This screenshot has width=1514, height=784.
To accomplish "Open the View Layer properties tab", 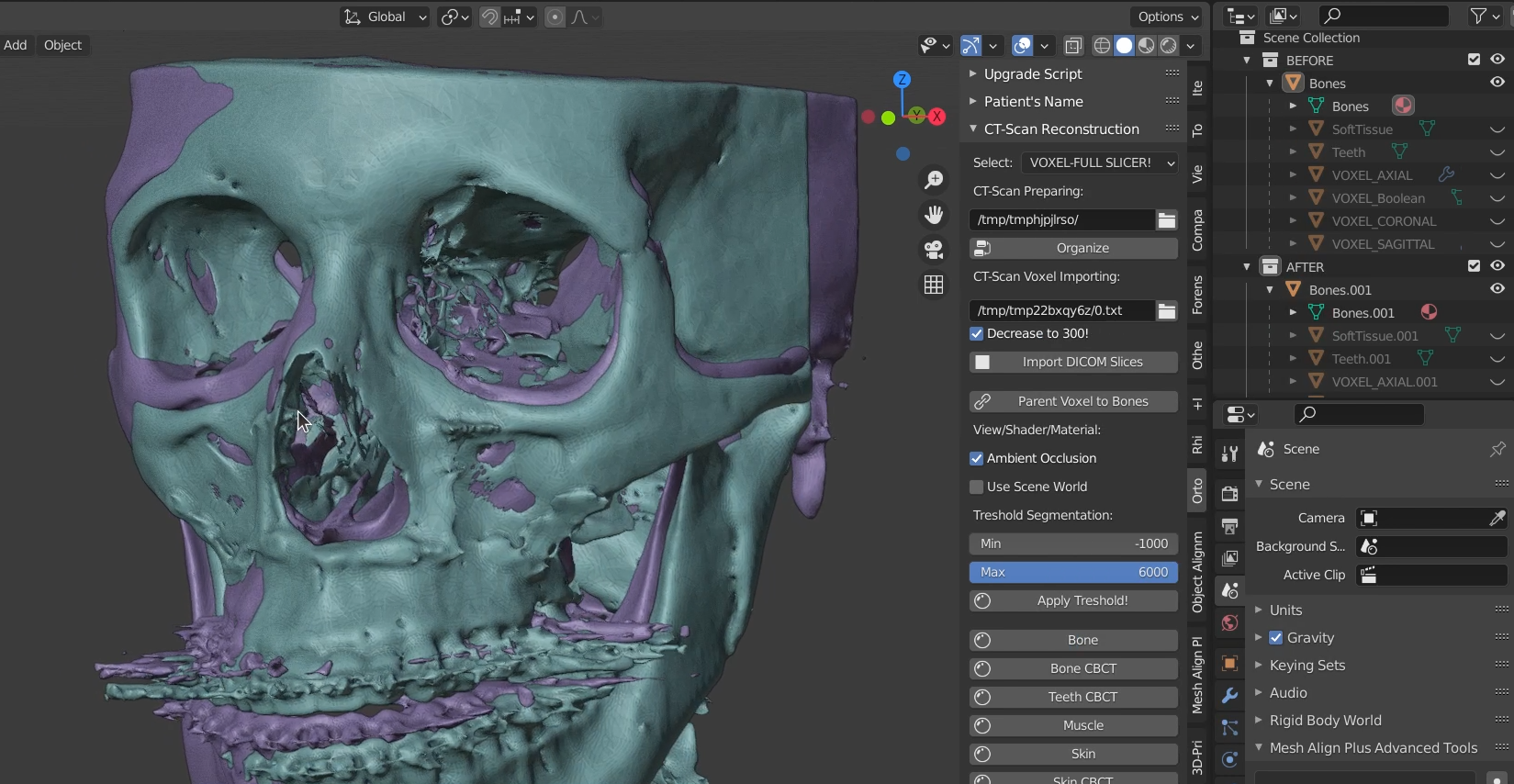I will pyautogui.click(x=1229, y=558).
